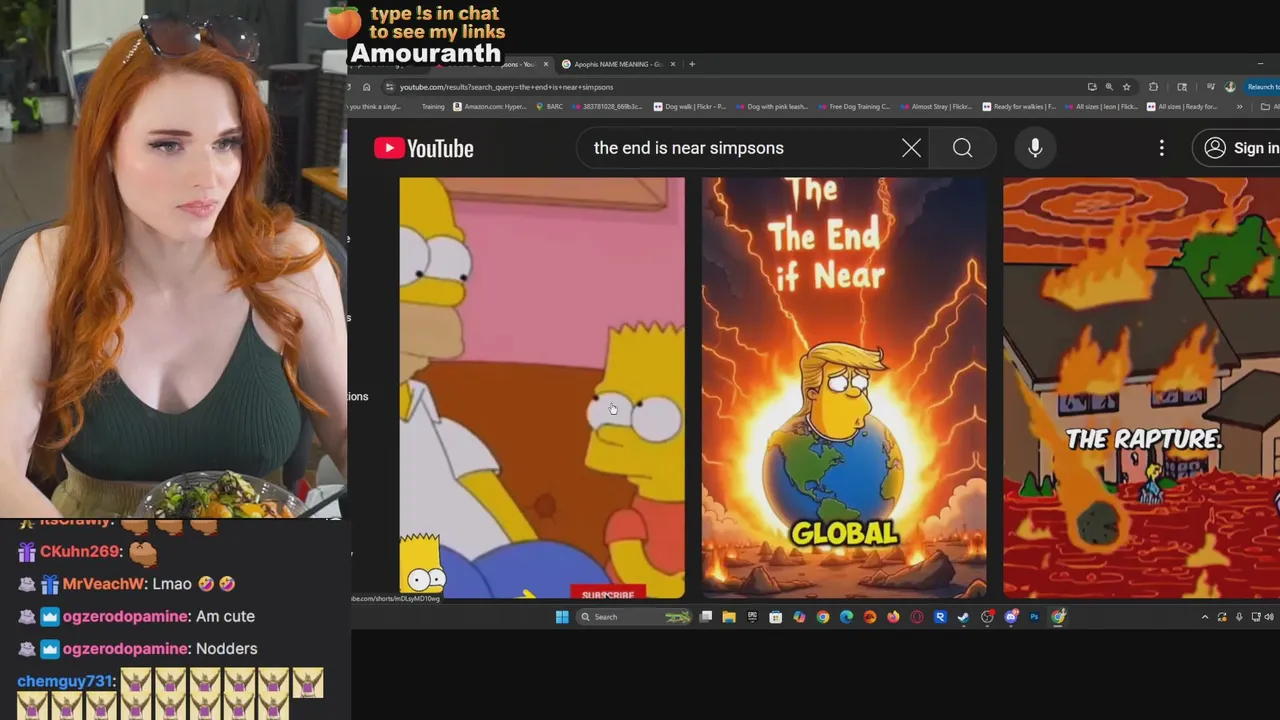
Task: Click the browser home button
Action: (x=366, y=87)
